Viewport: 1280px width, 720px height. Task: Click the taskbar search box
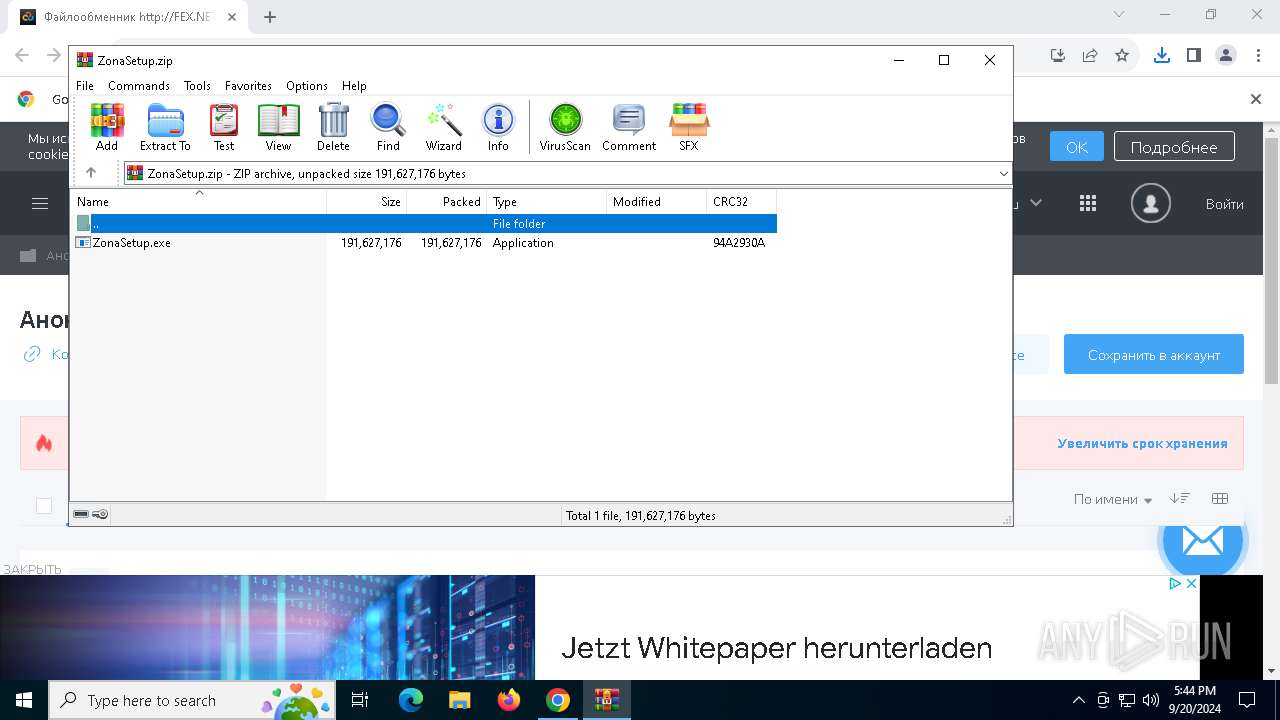192,700
